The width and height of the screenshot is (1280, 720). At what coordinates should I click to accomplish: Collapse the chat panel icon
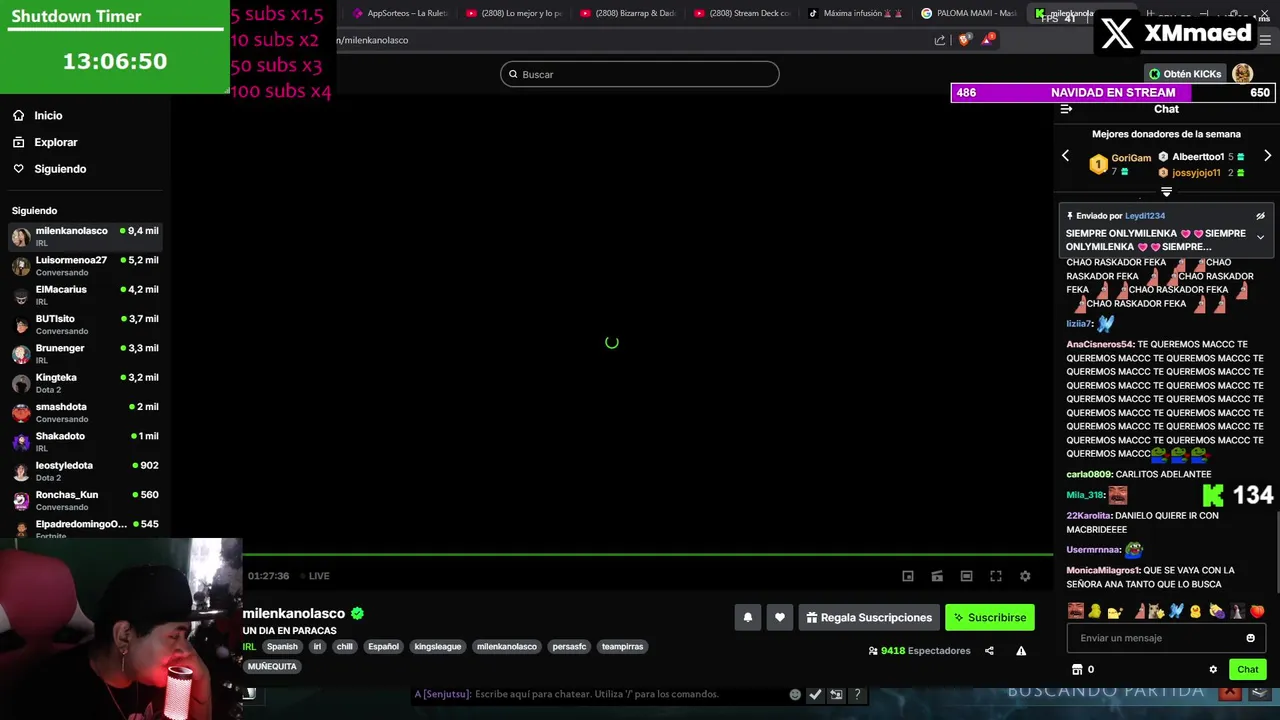tap(1066, 109)
